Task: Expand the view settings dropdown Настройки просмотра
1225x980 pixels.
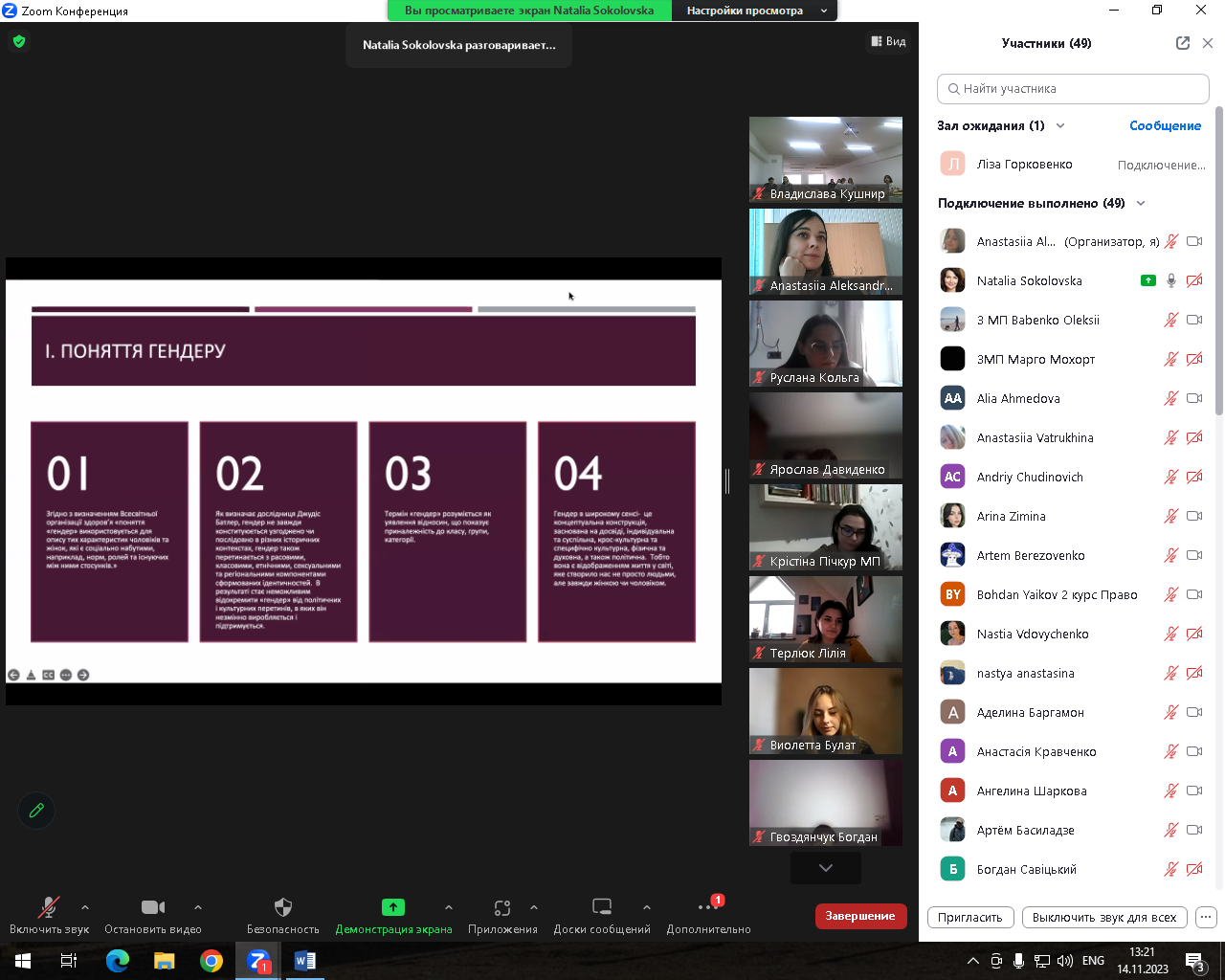Action: pyautogui.click(x=753, y=11)
